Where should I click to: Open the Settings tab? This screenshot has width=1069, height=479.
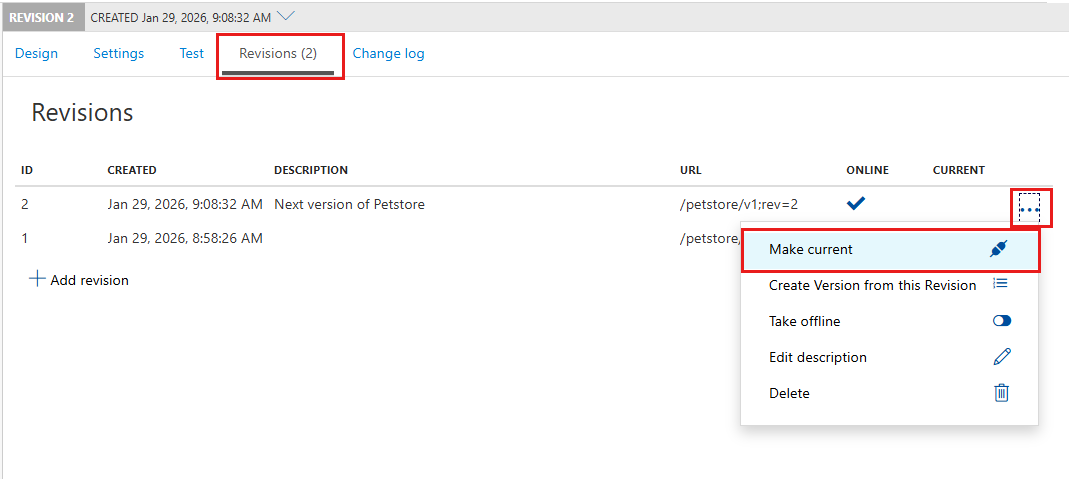click(x=119, y=54)
